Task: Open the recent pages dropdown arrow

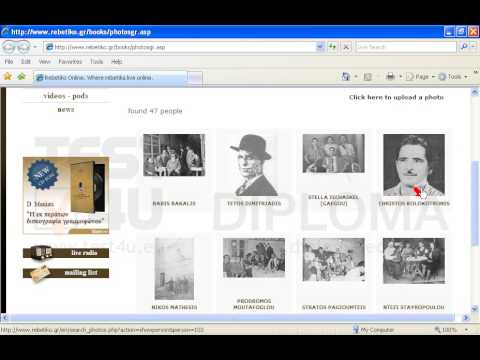Action: pyautogui.click(x=35, y=47)
